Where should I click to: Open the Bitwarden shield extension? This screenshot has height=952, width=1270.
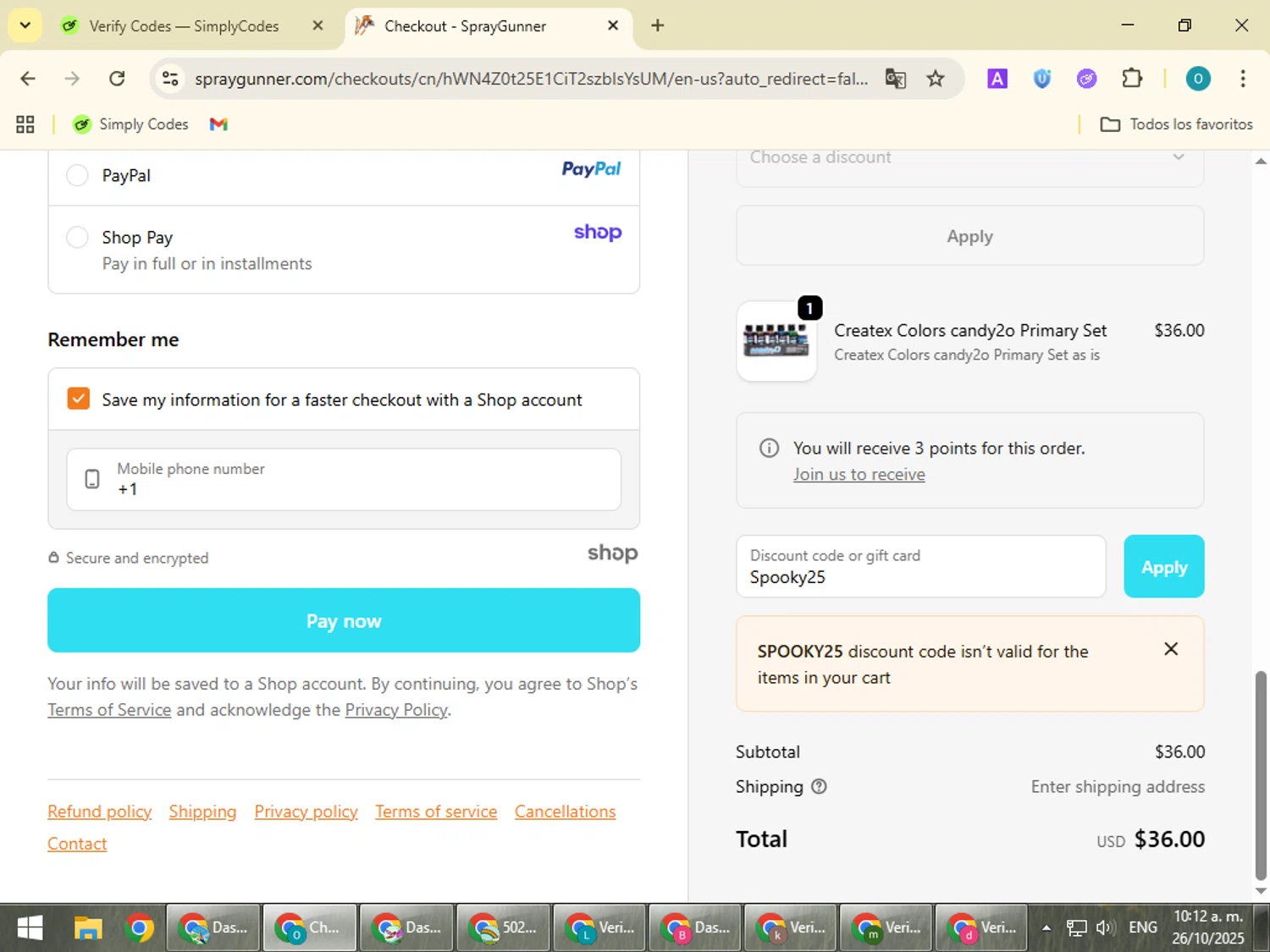(1042, 79)
